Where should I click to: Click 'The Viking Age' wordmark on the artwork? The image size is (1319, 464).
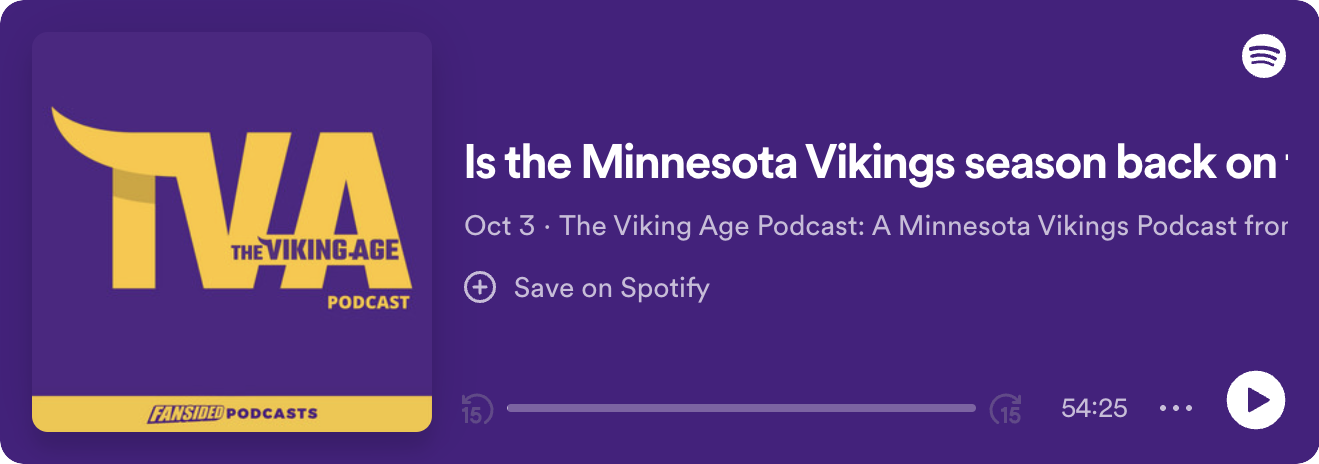[x=315, y=252]
